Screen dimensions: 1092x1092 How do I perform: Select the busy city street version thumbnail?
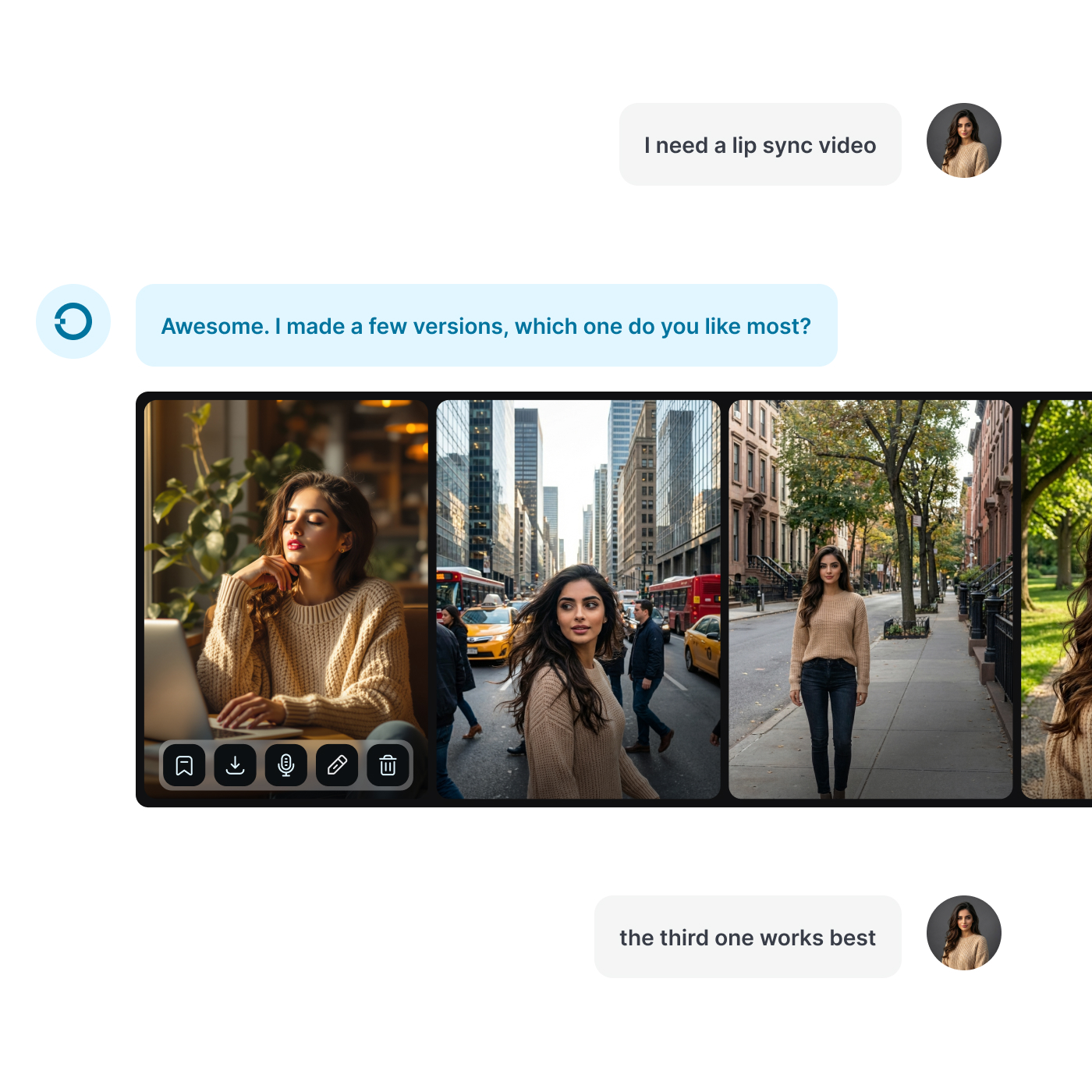point(579,601)
